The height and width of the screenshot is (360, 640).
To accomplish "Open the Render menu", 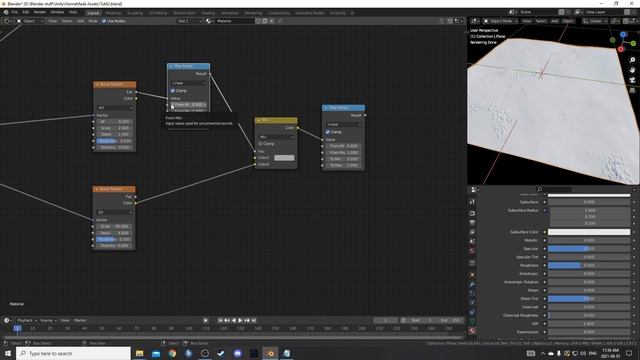I will pos(40,12).
